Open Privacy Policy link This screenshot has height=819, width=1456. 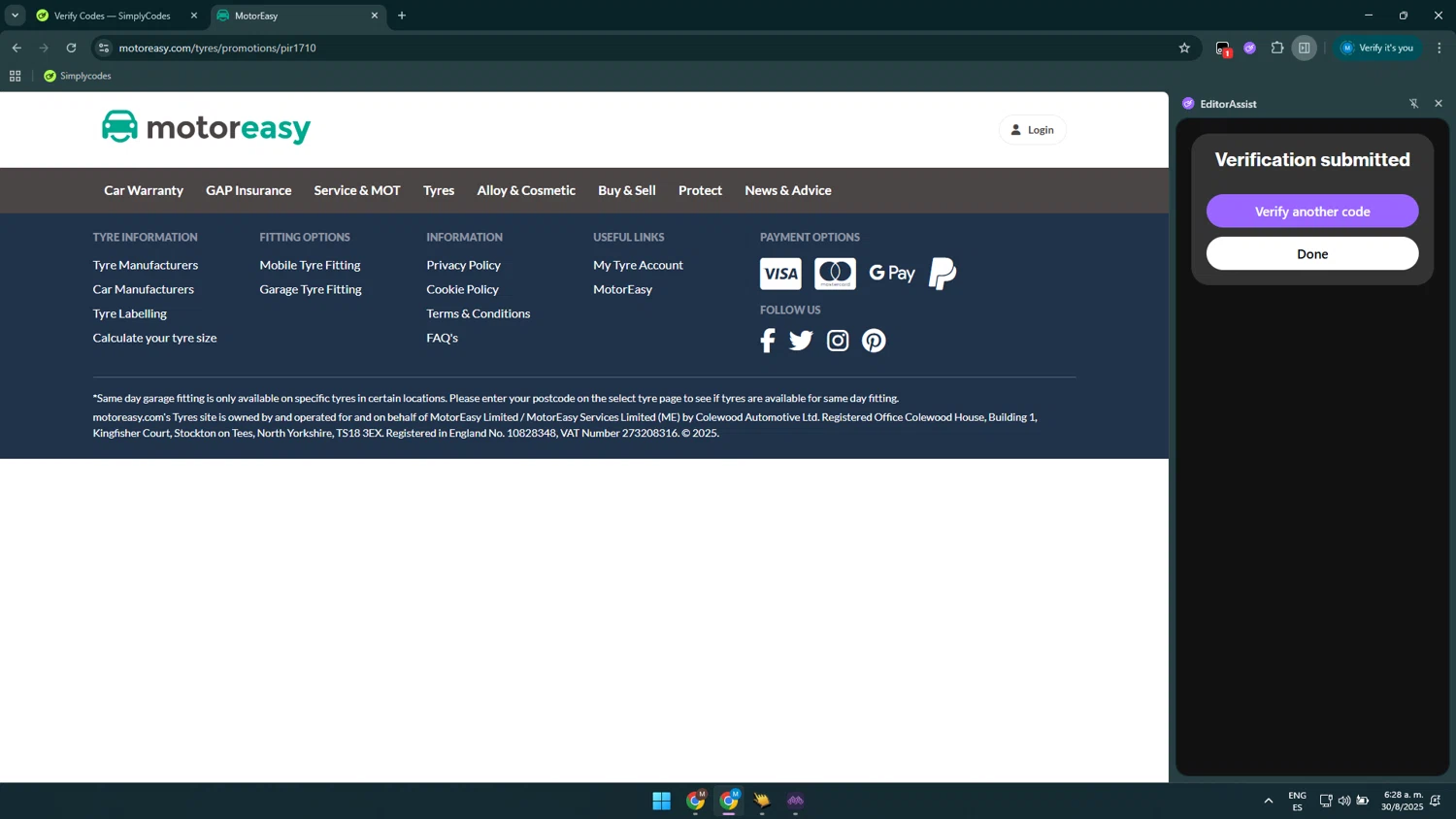(464, 265)
